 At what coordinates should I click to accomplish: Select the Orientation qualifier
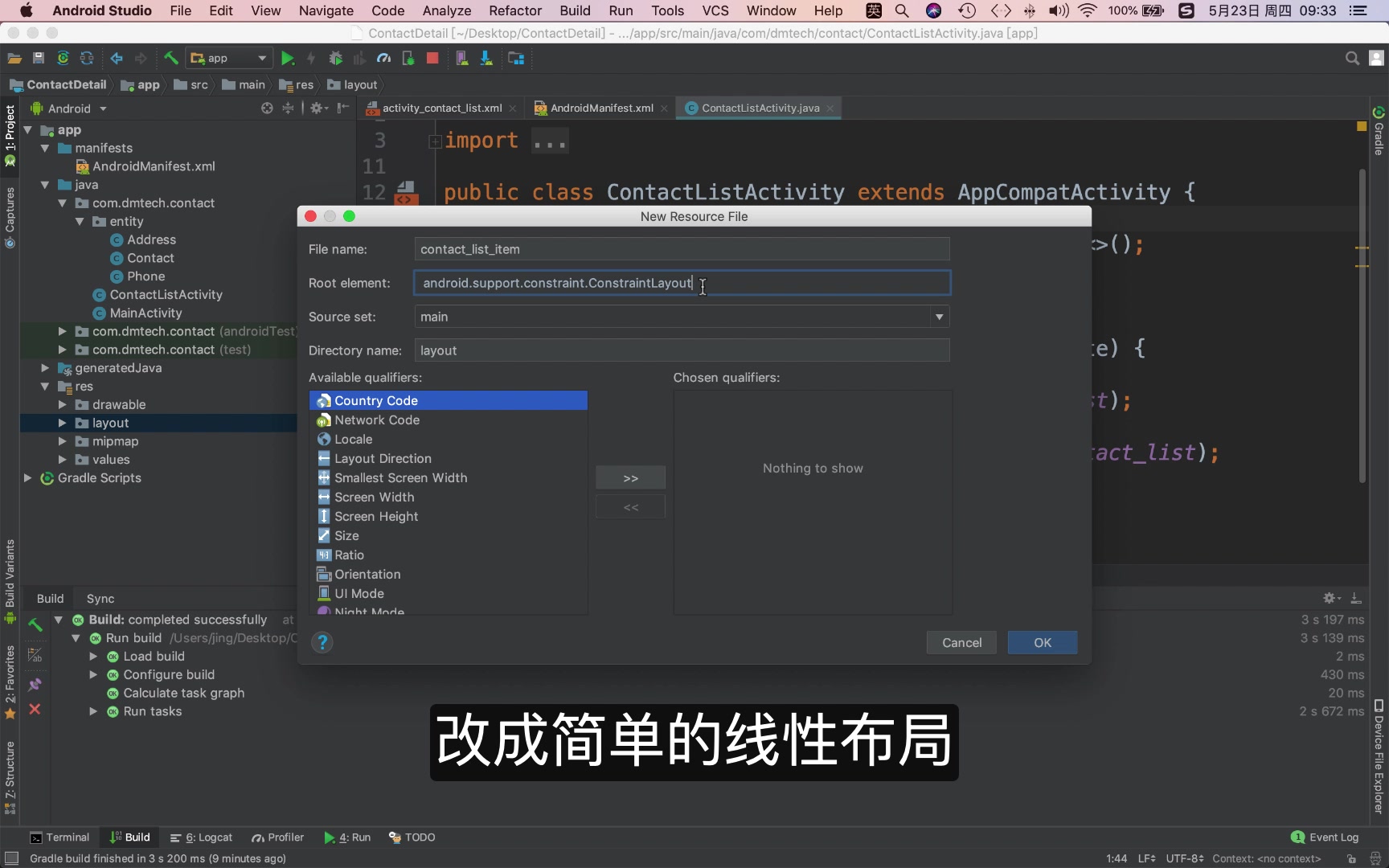point(449,574)
